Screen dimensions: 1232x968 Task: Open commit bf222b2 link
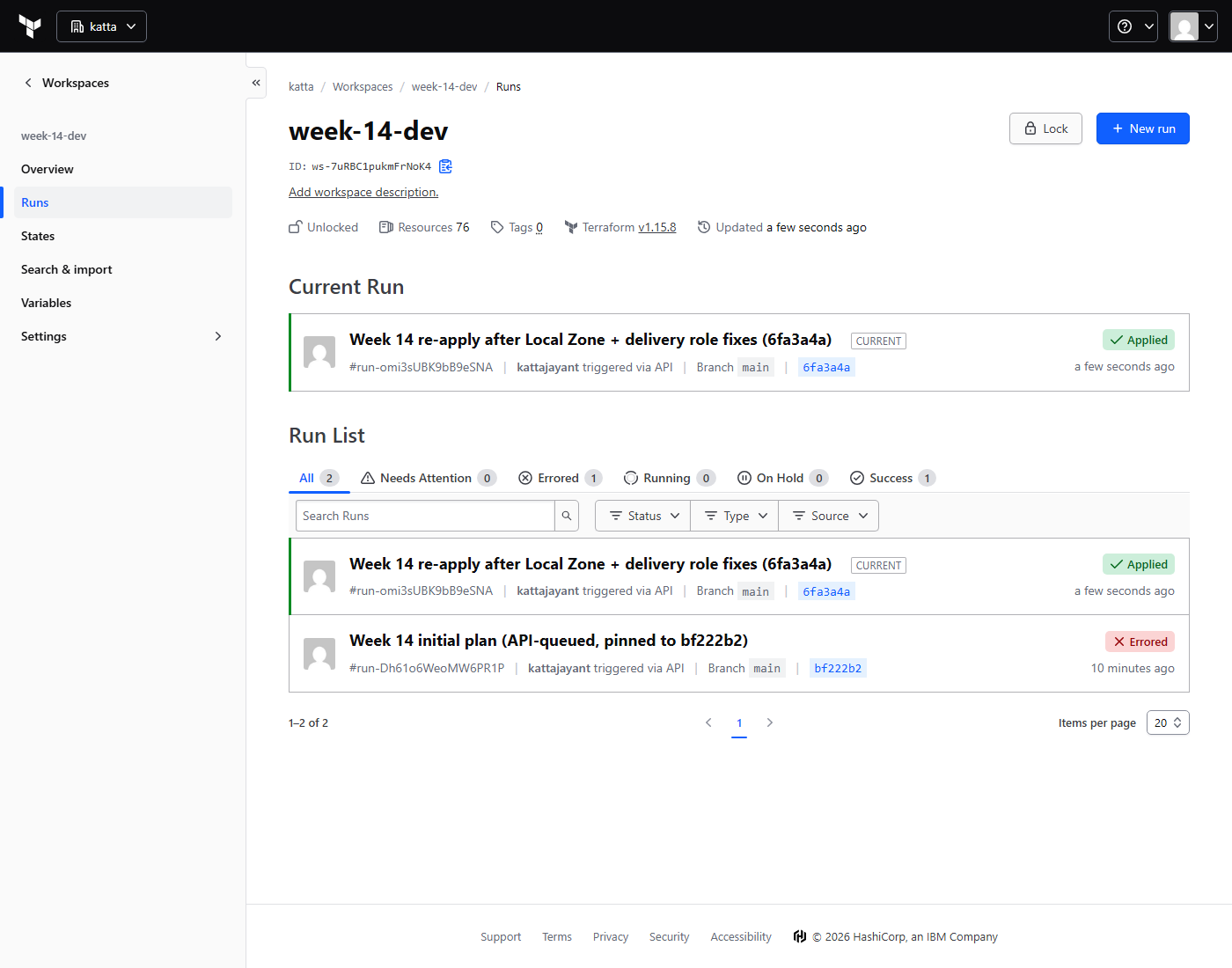click(838, 668)
